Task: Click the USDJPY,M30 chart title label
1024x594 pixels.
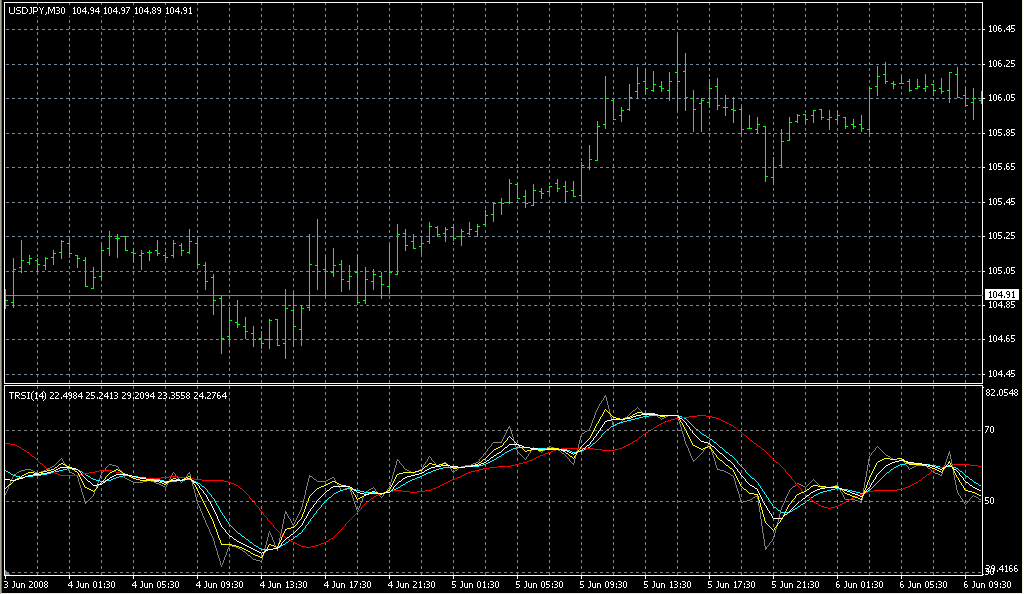Action: pyautogui.click(x=37, y=11)
